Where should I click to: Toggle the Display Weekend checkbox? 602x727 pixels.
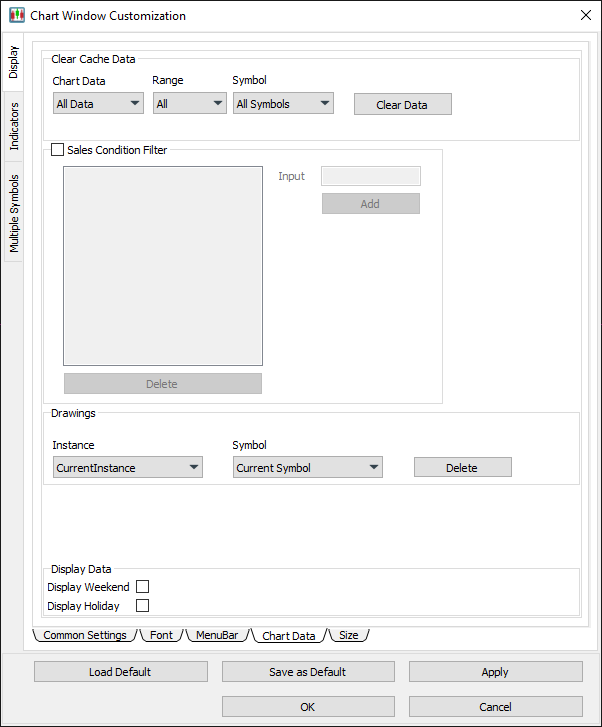(x=142, y=587)
